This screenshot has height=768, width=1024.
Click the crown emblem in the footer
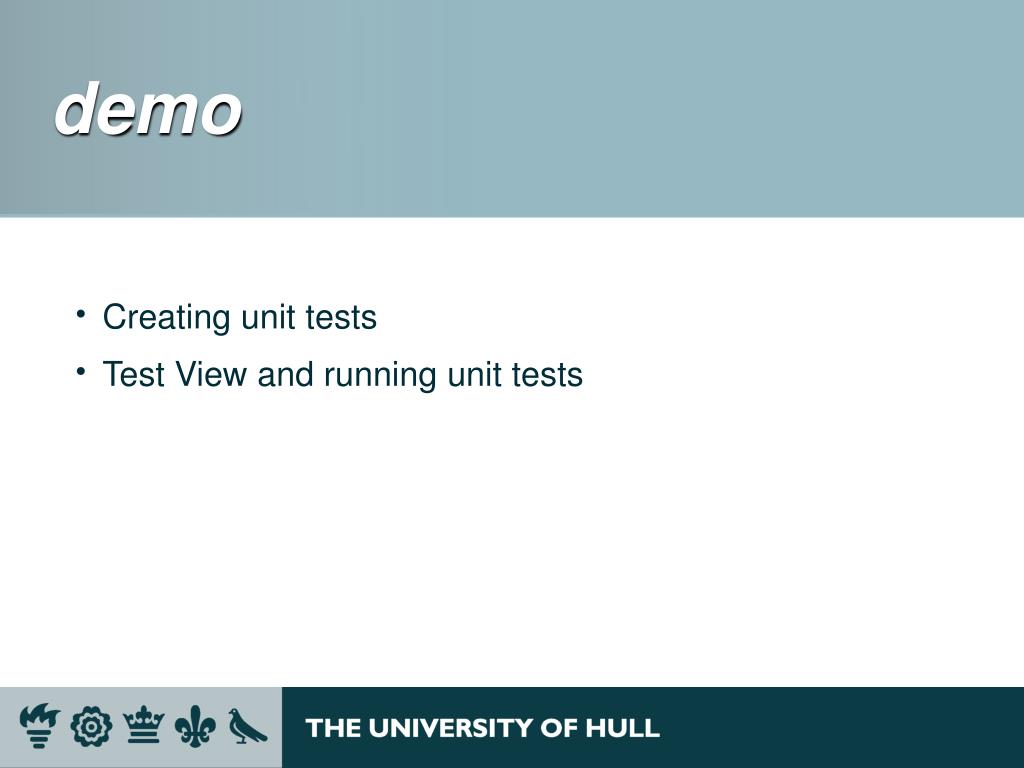pos(144,725)
